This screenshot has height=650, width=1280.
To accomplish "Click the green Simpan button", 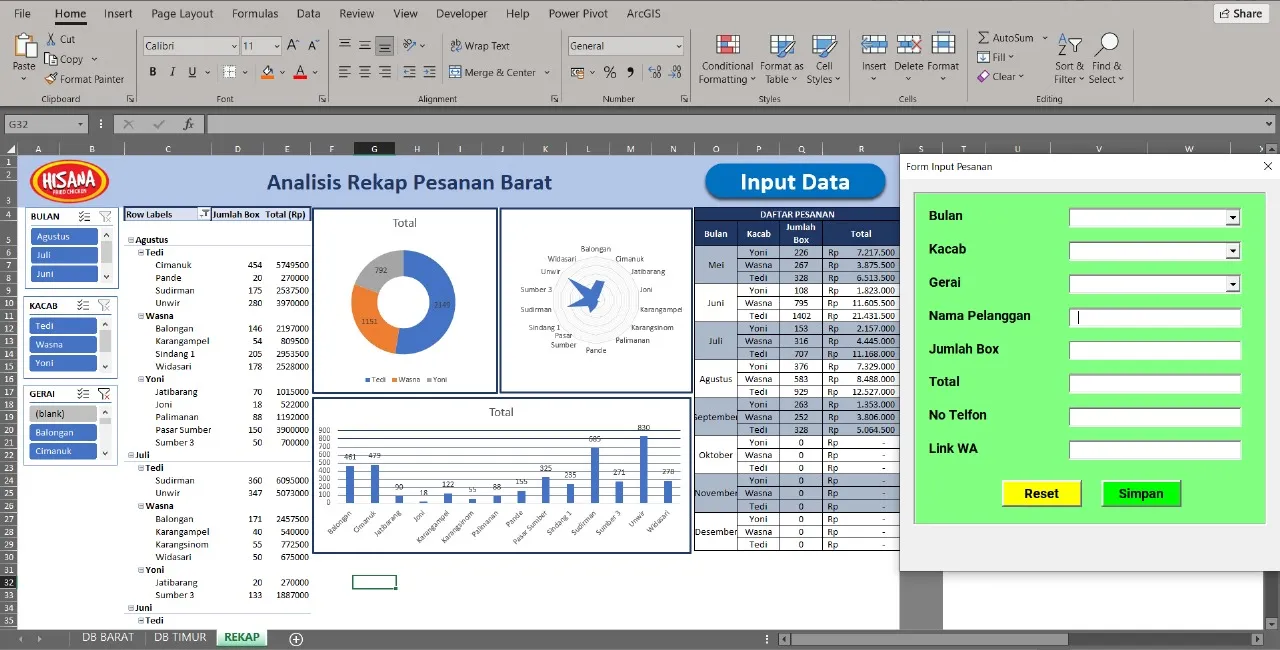I will pyautogui.click(x=1141, y=493).
